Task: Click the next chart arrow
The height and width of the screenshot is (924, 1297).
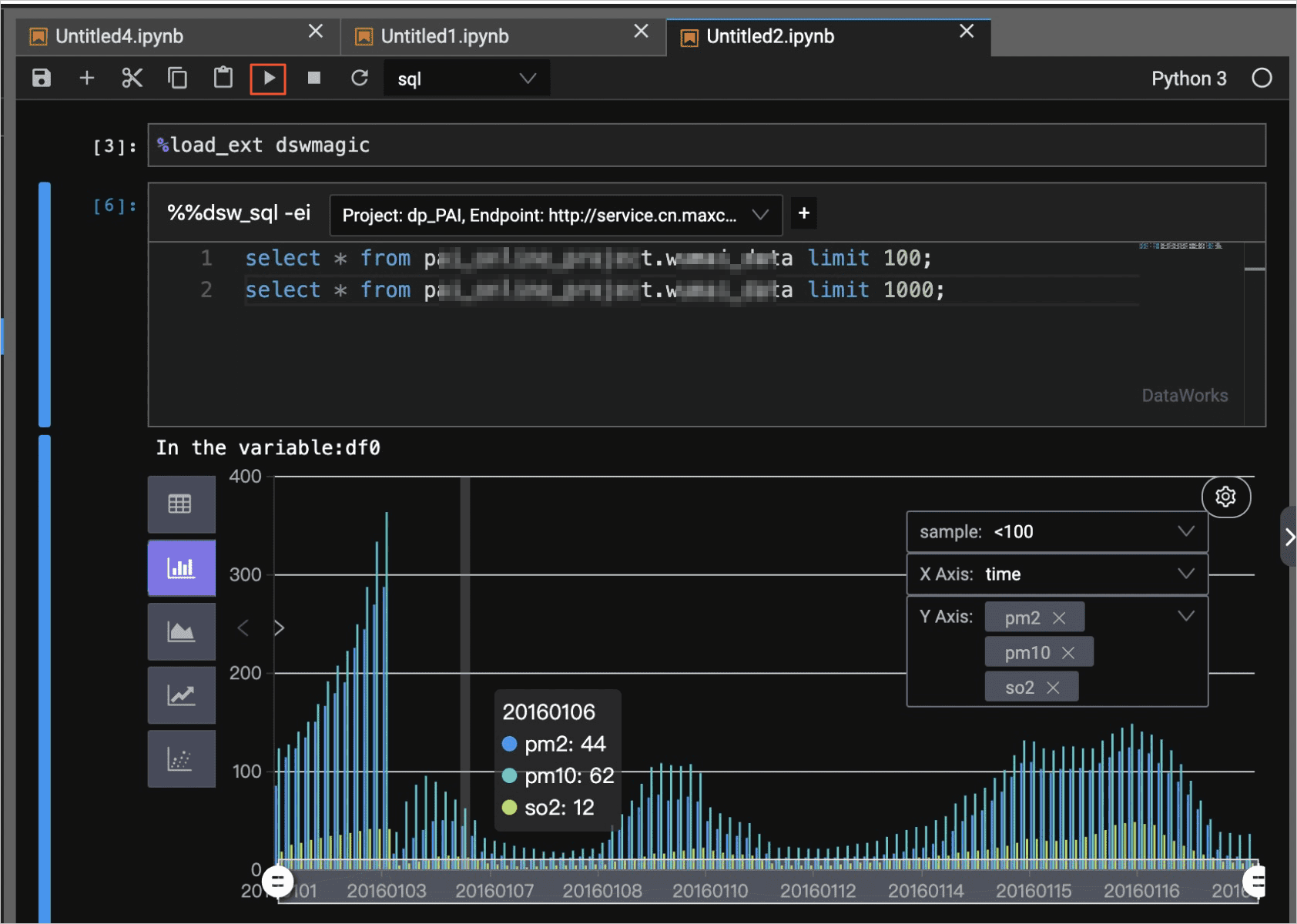Action: (280, 628)
